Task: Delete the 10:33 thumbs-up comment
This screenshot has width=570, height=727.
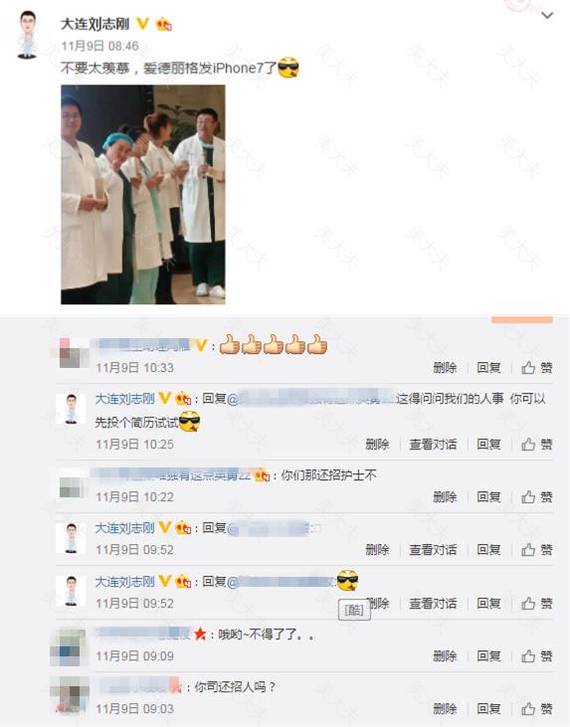Action: pyautogui.click(x=445, y=368)
